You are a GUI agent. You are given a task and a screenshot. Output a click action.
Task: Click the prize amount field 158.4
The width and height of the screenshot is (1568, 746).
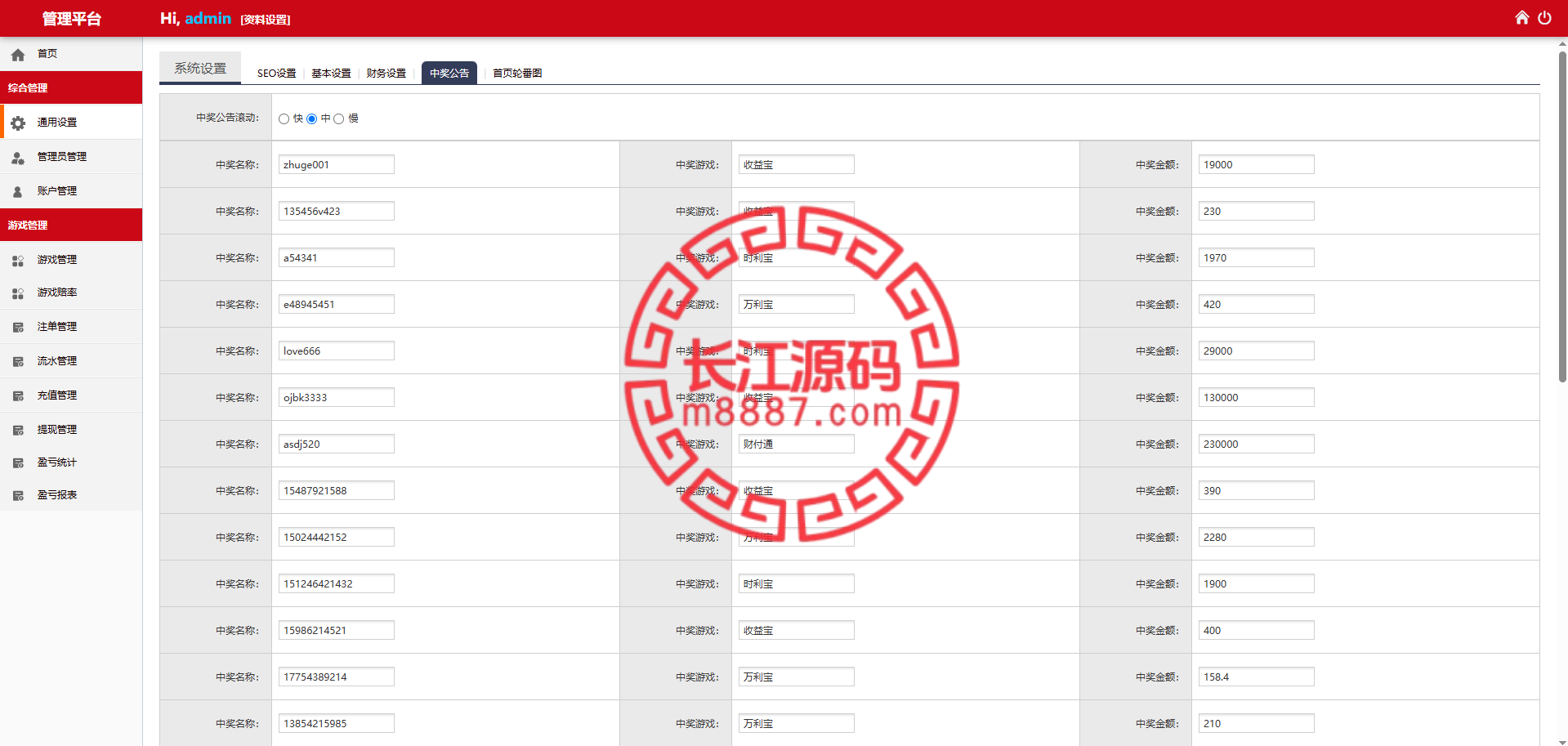[1257, 677]
